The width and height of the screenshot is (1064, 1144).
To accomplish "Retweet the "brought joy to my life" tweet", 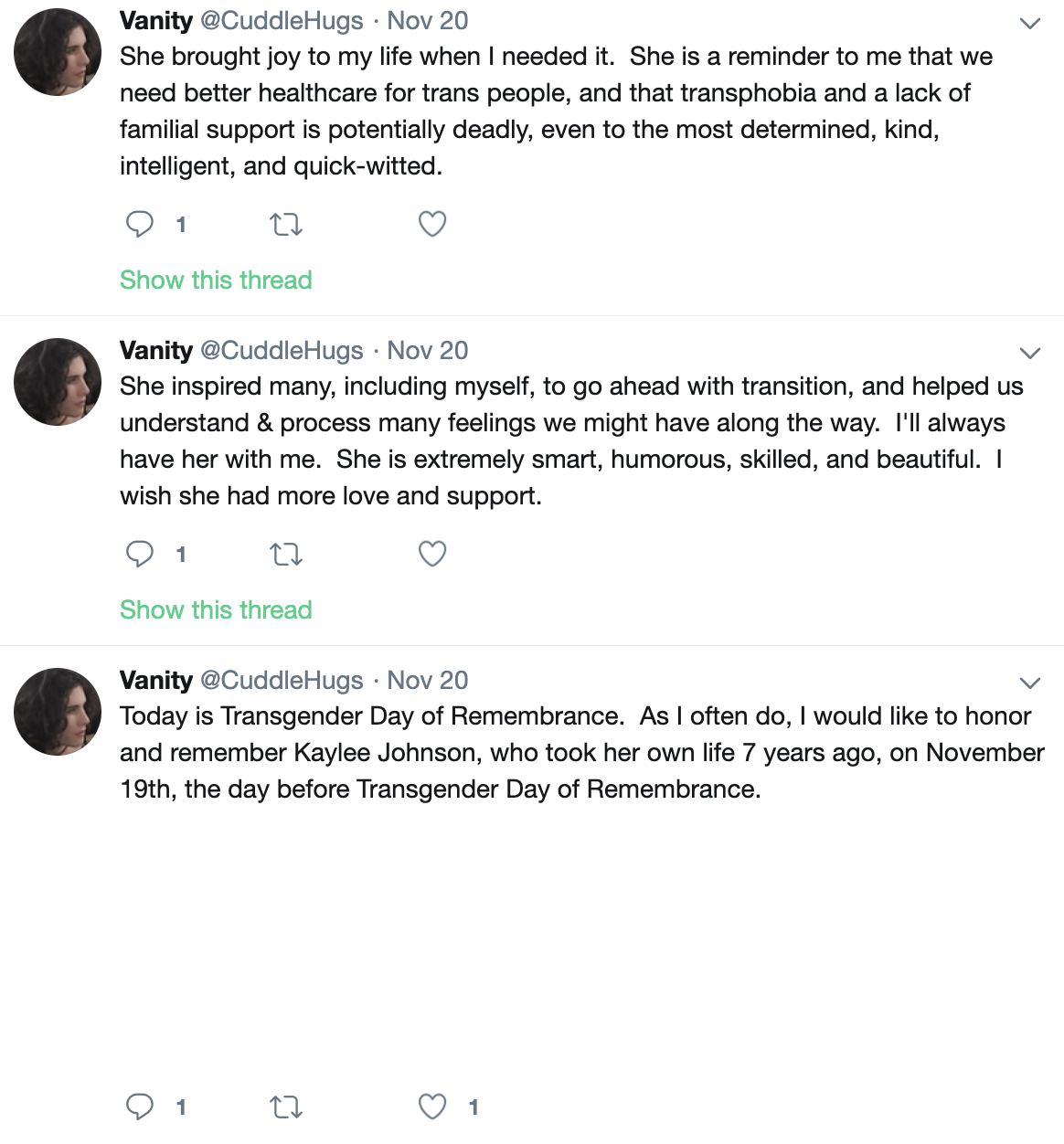I will 286,224.
